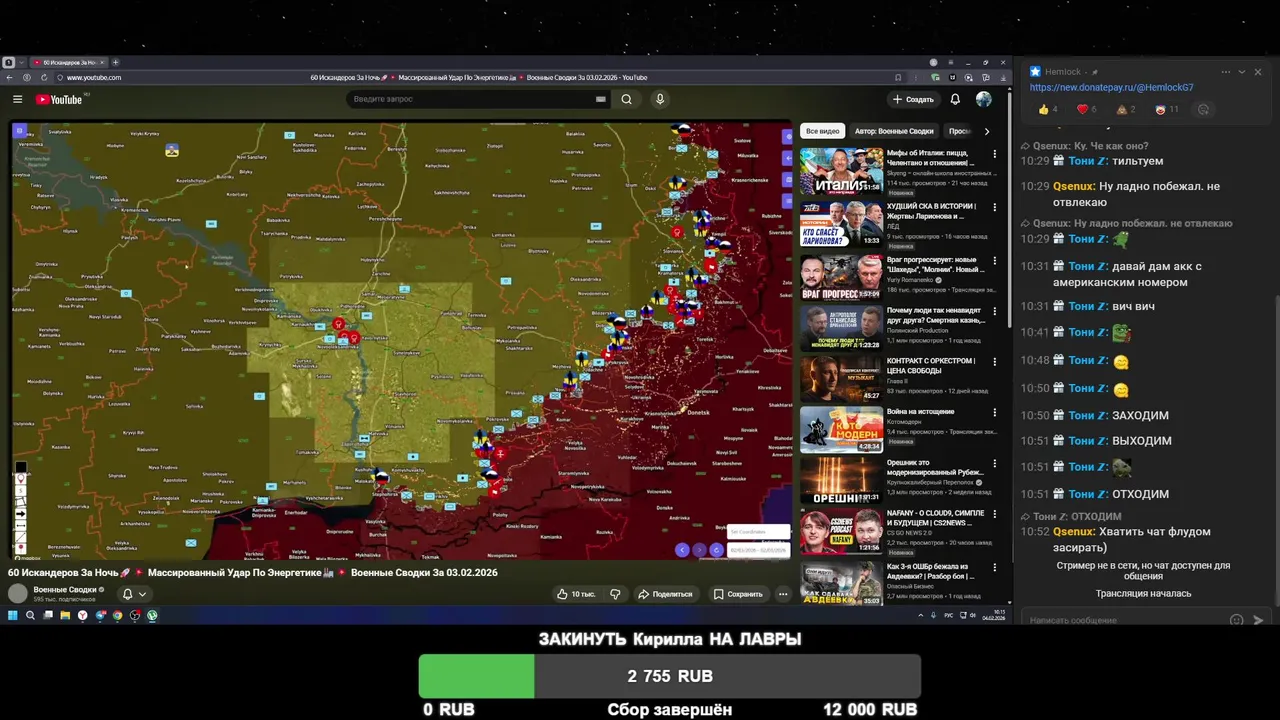Open the emoji picker in chat input
The height and width of the screenshot is (720, 1280).
[x=1236, y=620]
